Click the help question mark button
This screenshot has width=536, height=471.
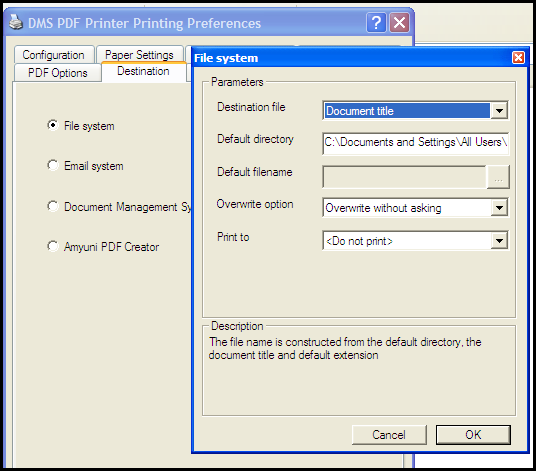pos(376,23)
